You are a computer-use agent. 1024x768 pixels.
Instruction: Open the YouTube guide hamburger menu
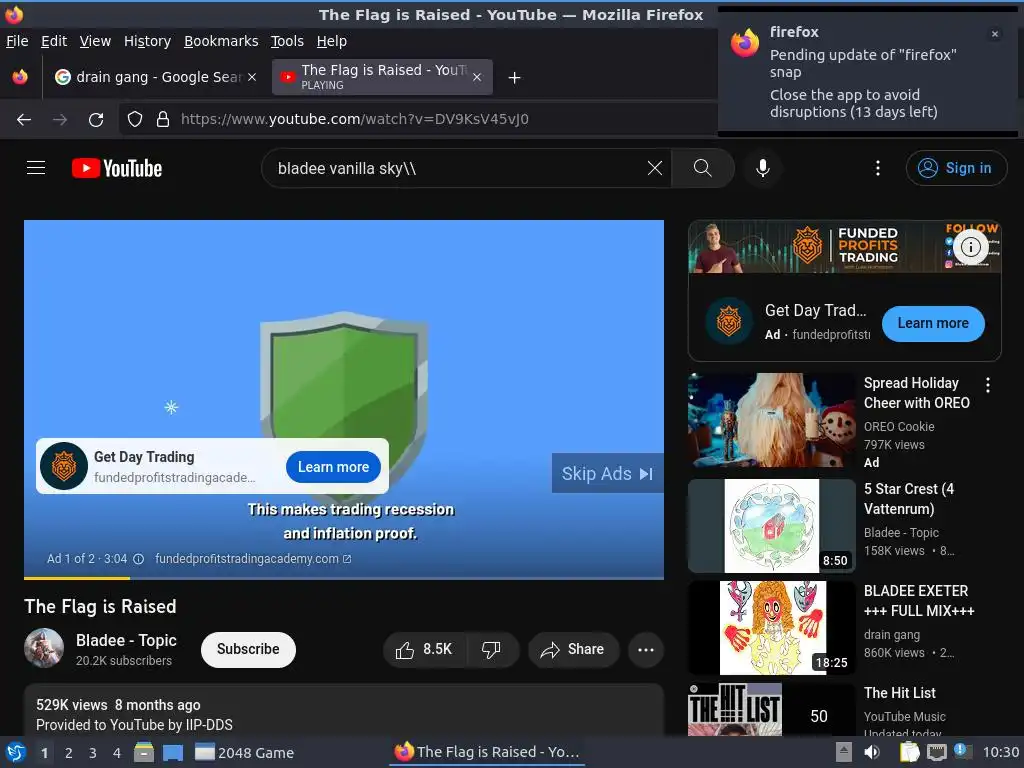(36, 168)
